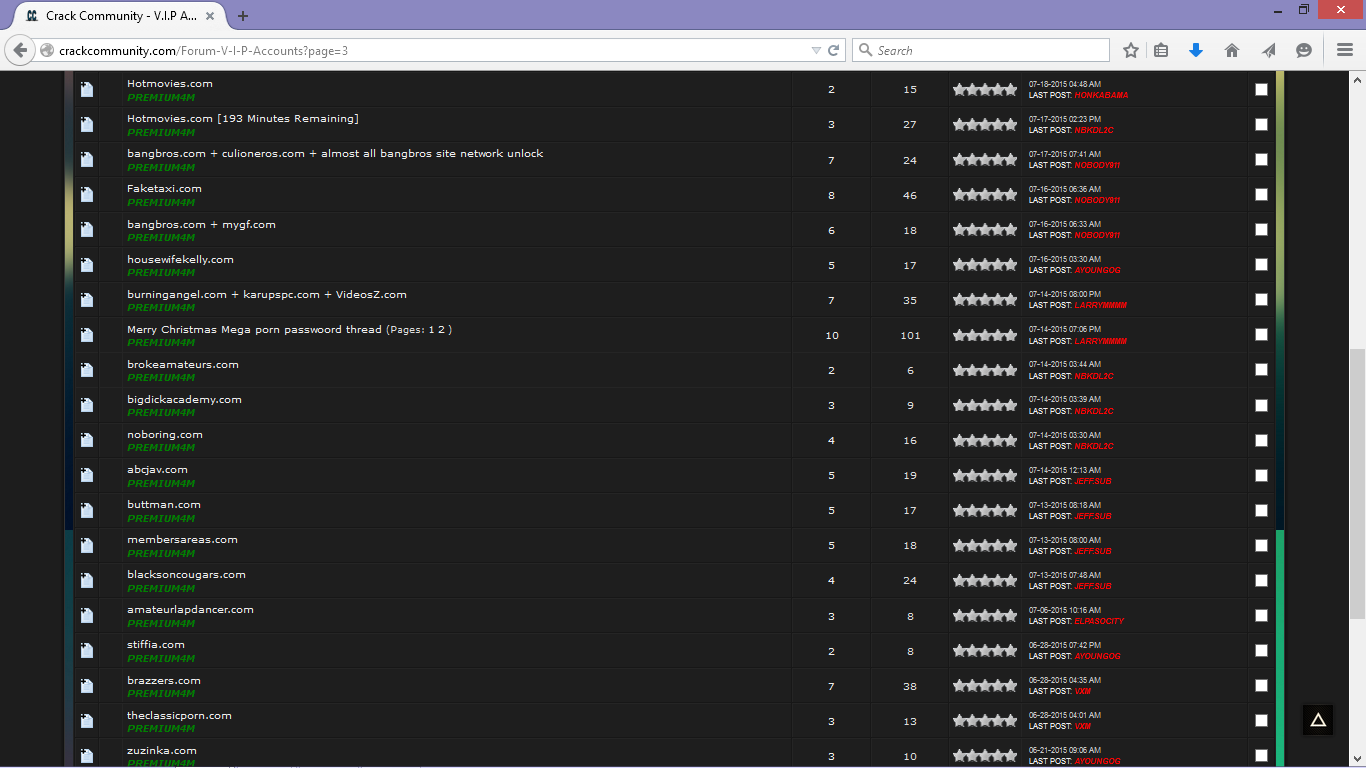
Task: Open the smiley face chat icon
Action: click(1304, 50)
